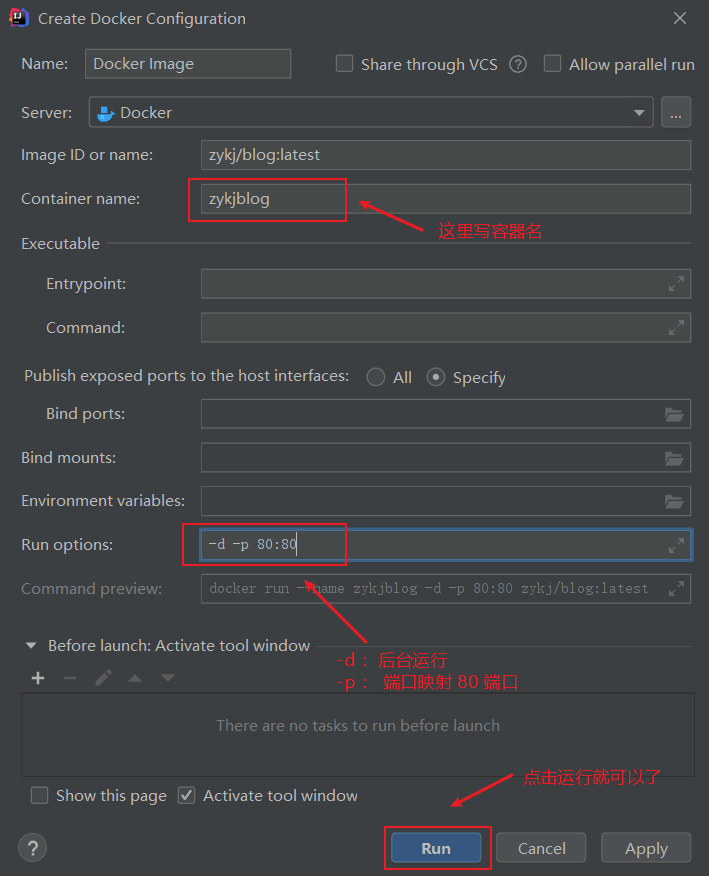Viewport: 709px width, 876px height.
Task: Click the Image ID or name field
Action: point(446,155)
